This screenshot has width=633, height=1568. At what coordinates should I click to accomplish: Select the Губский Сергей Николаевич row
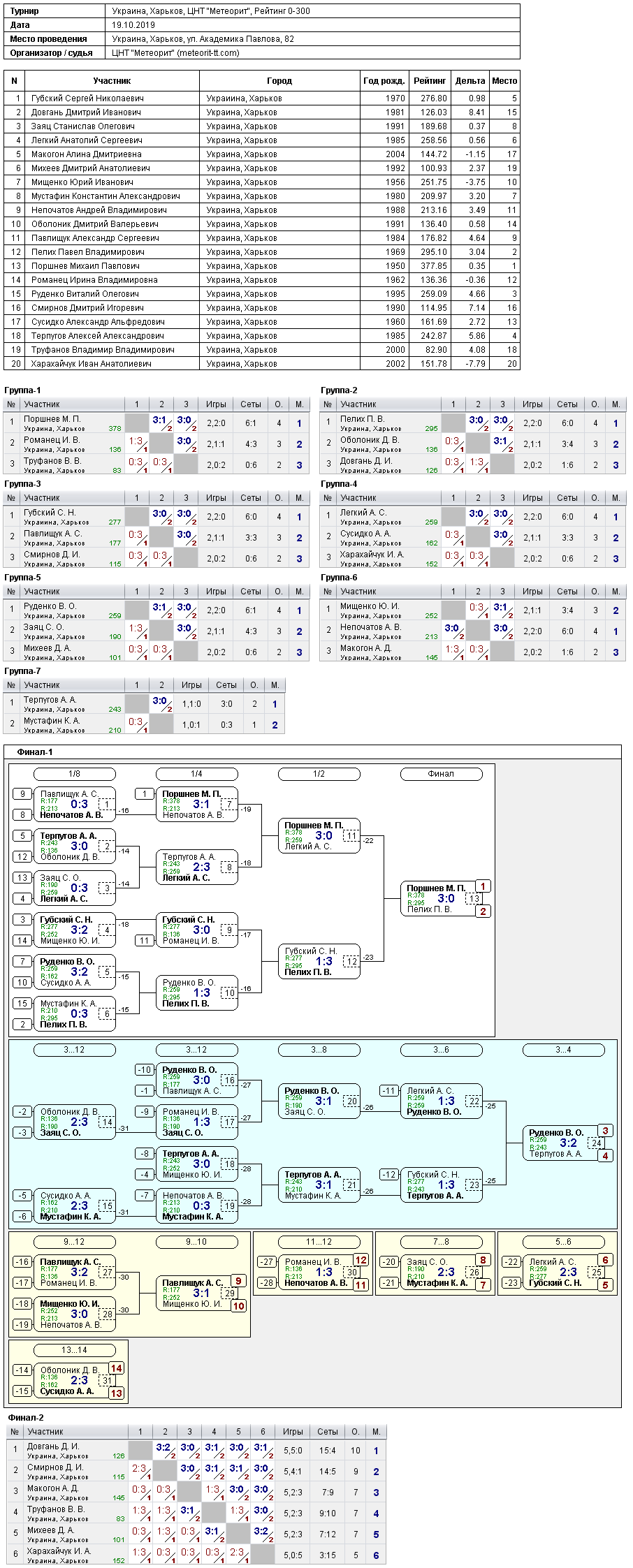pyautogui.click(x=262, y=98)
